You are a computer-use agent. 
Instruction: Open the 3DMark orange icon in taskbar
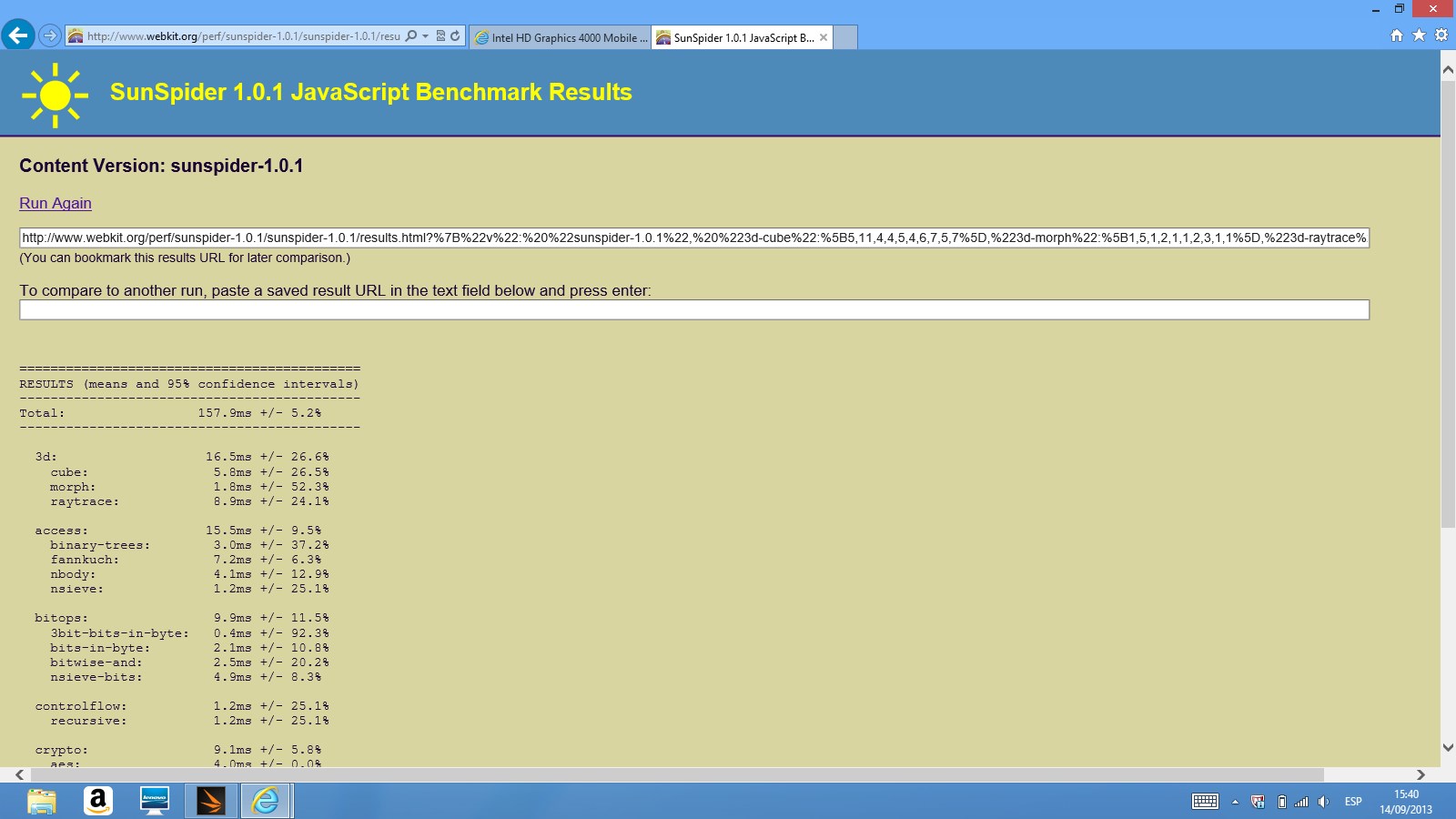pos(210,801)
